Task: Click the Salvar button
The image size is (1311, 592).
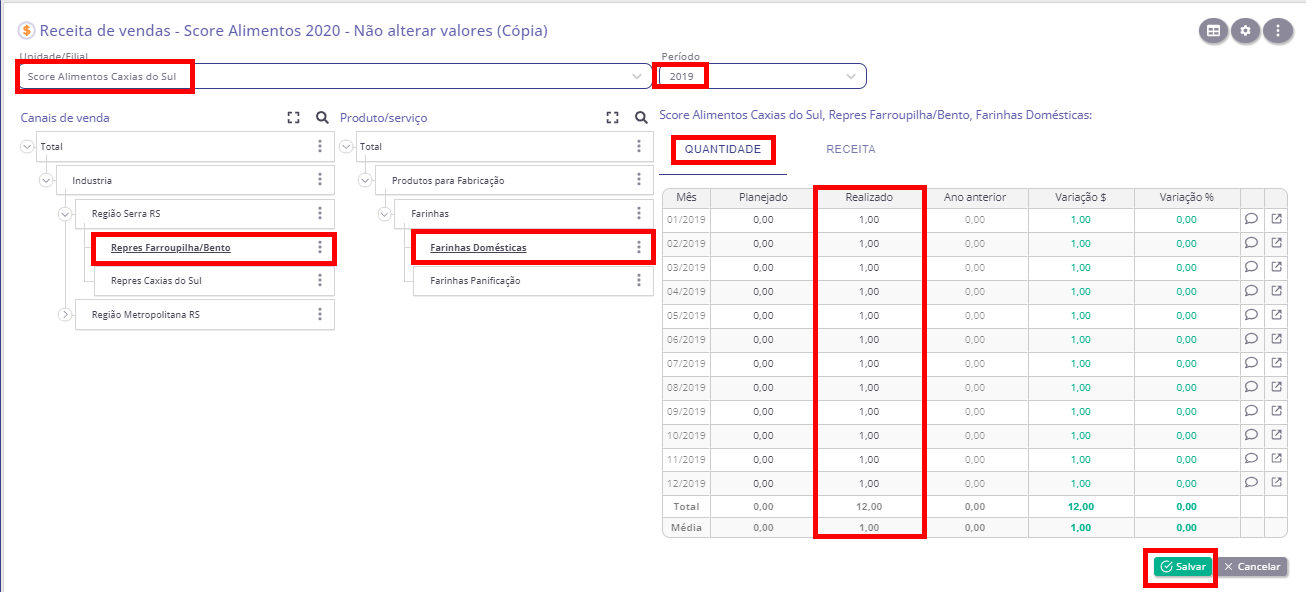Action: pyautogui.click(x=1182, y=566)
